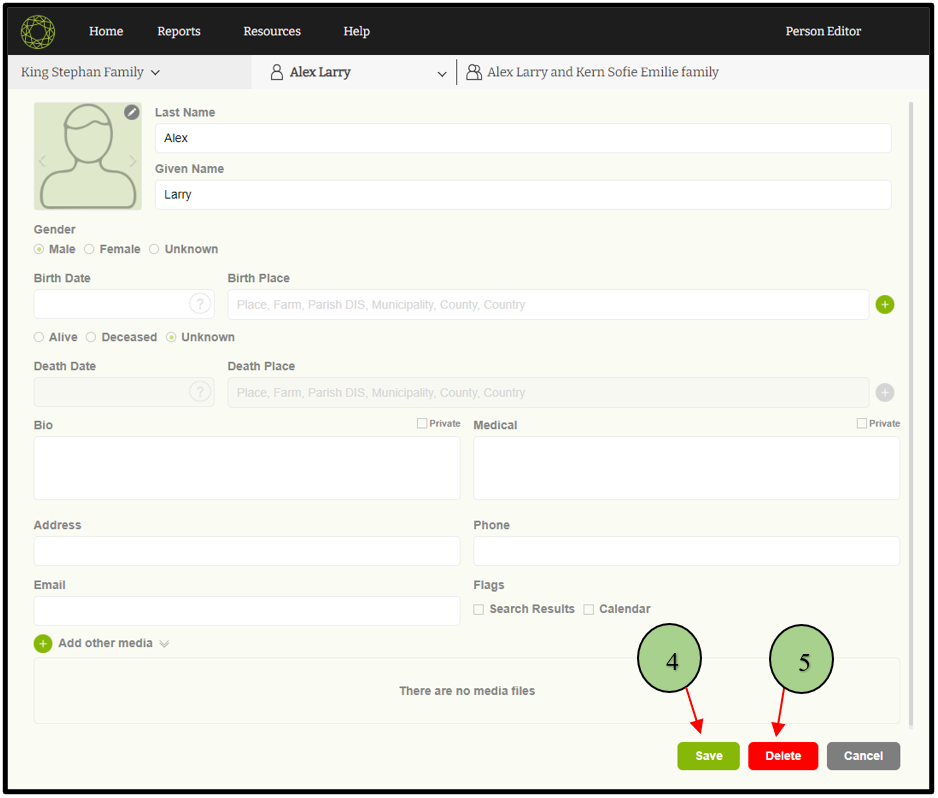Select the Female gender radio button
Screen dimensions: 938x798
pos(90,249)
